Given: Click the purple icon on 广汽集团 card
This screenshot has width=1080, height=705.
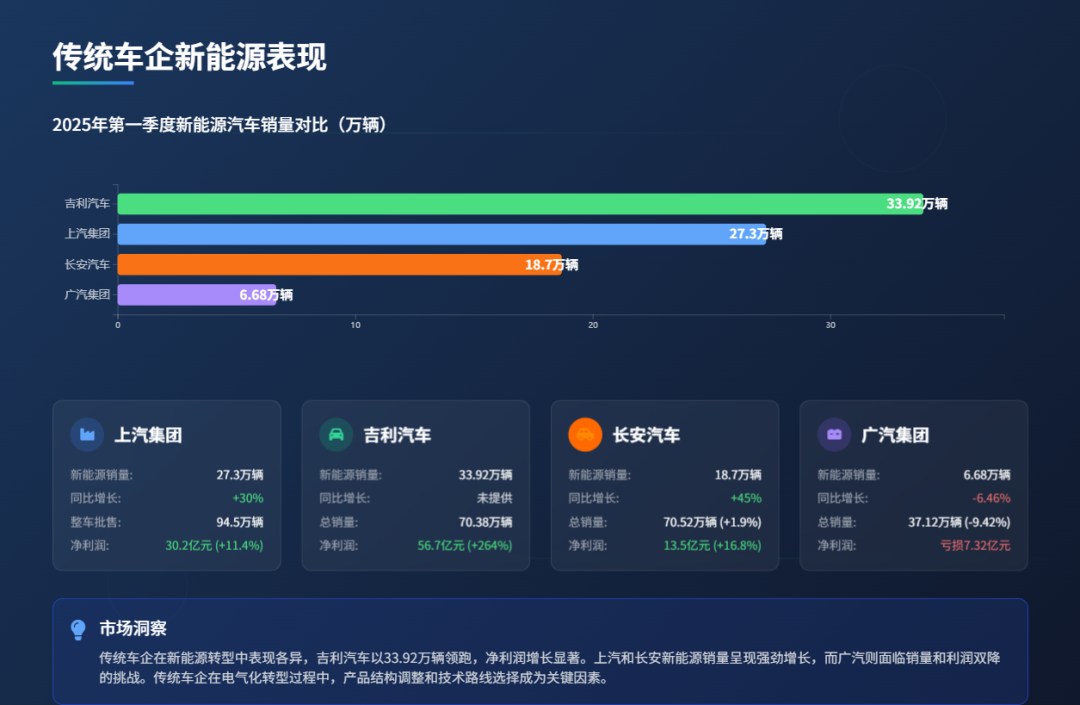Looking at the screenshot, I should [834, 434].
